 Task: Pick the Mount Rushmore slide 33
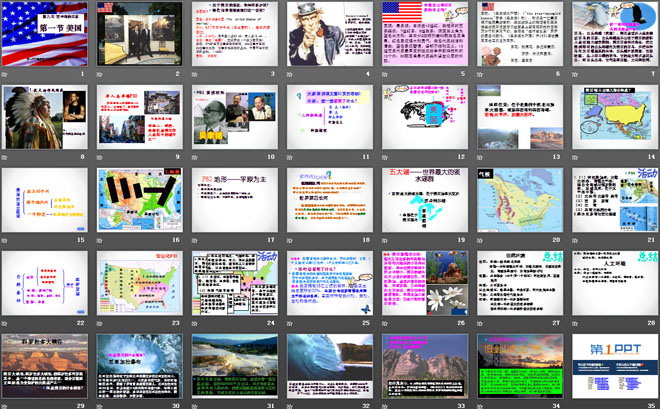[423, 366]
